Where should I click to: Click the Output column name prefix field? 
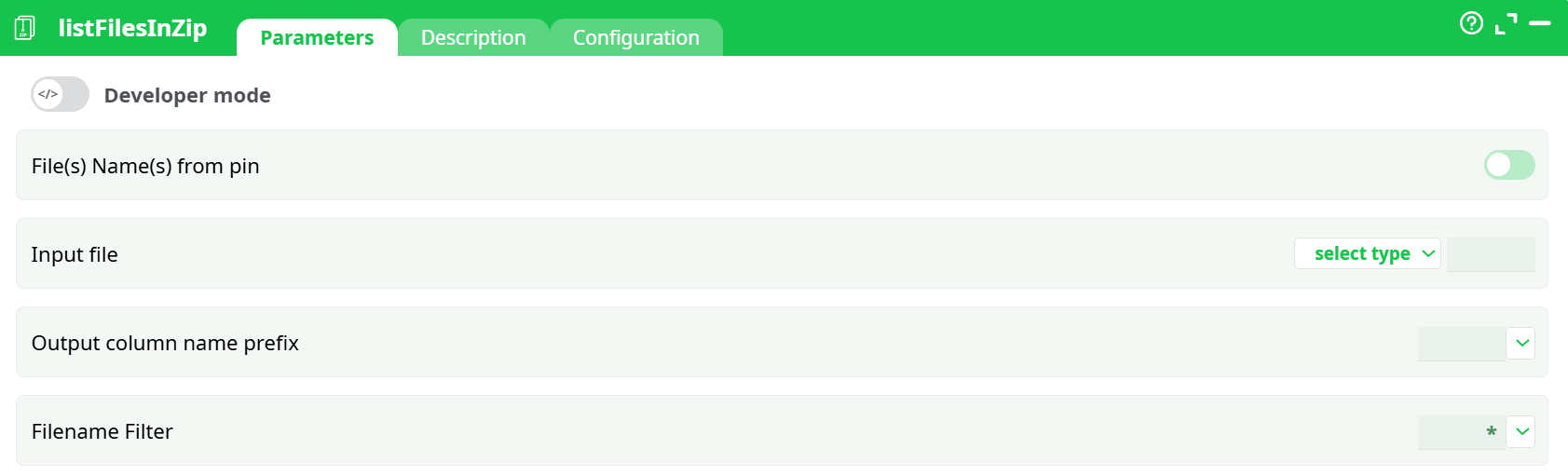1461,344
